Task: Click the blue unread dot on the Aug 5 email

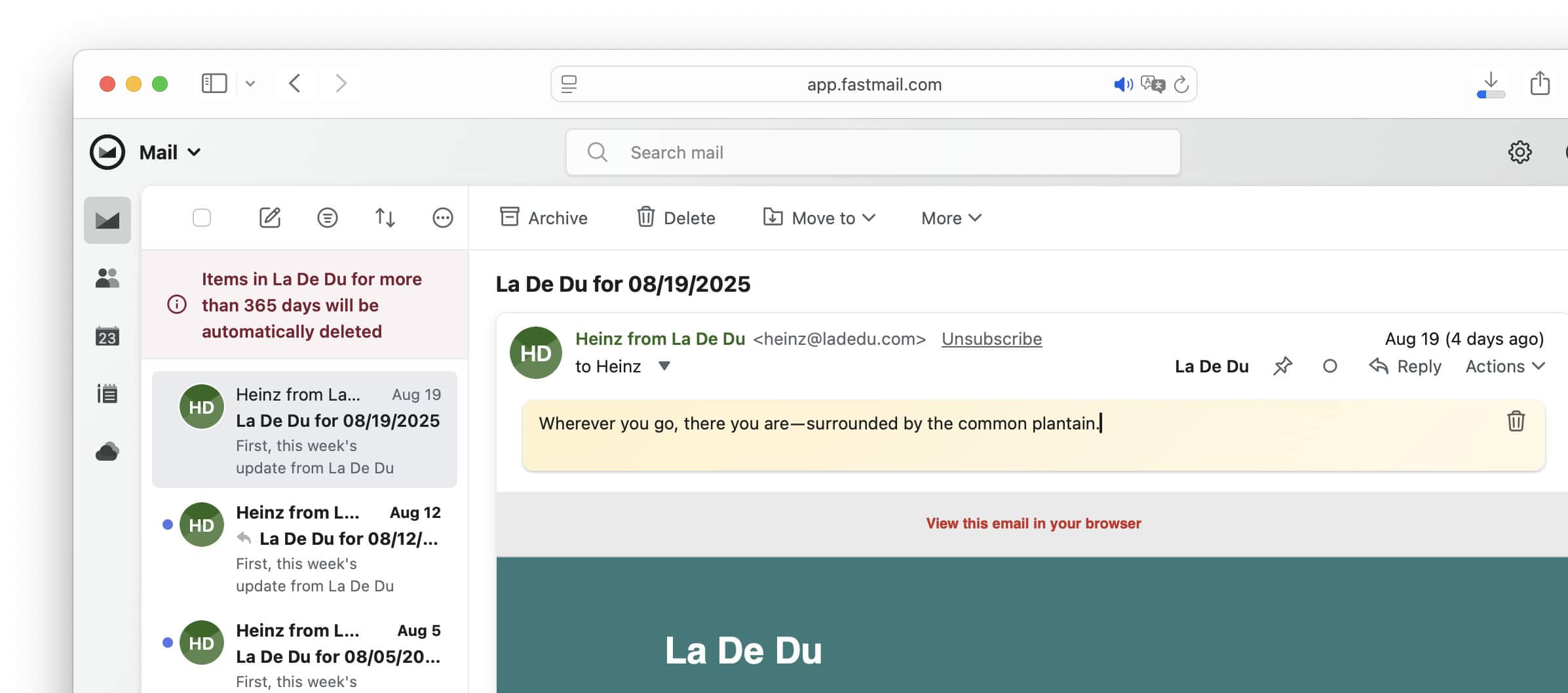Action: (x=168, y=643)
